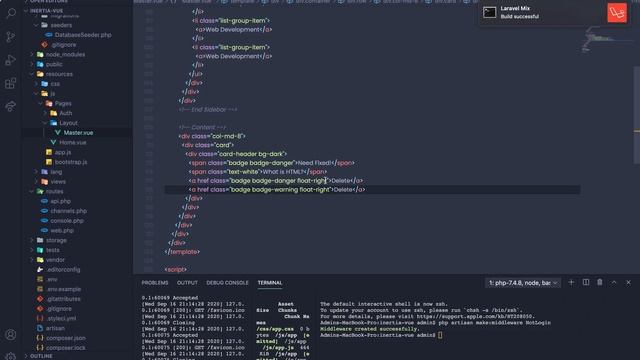Close the terminal panel

click(x=629, y=282)
